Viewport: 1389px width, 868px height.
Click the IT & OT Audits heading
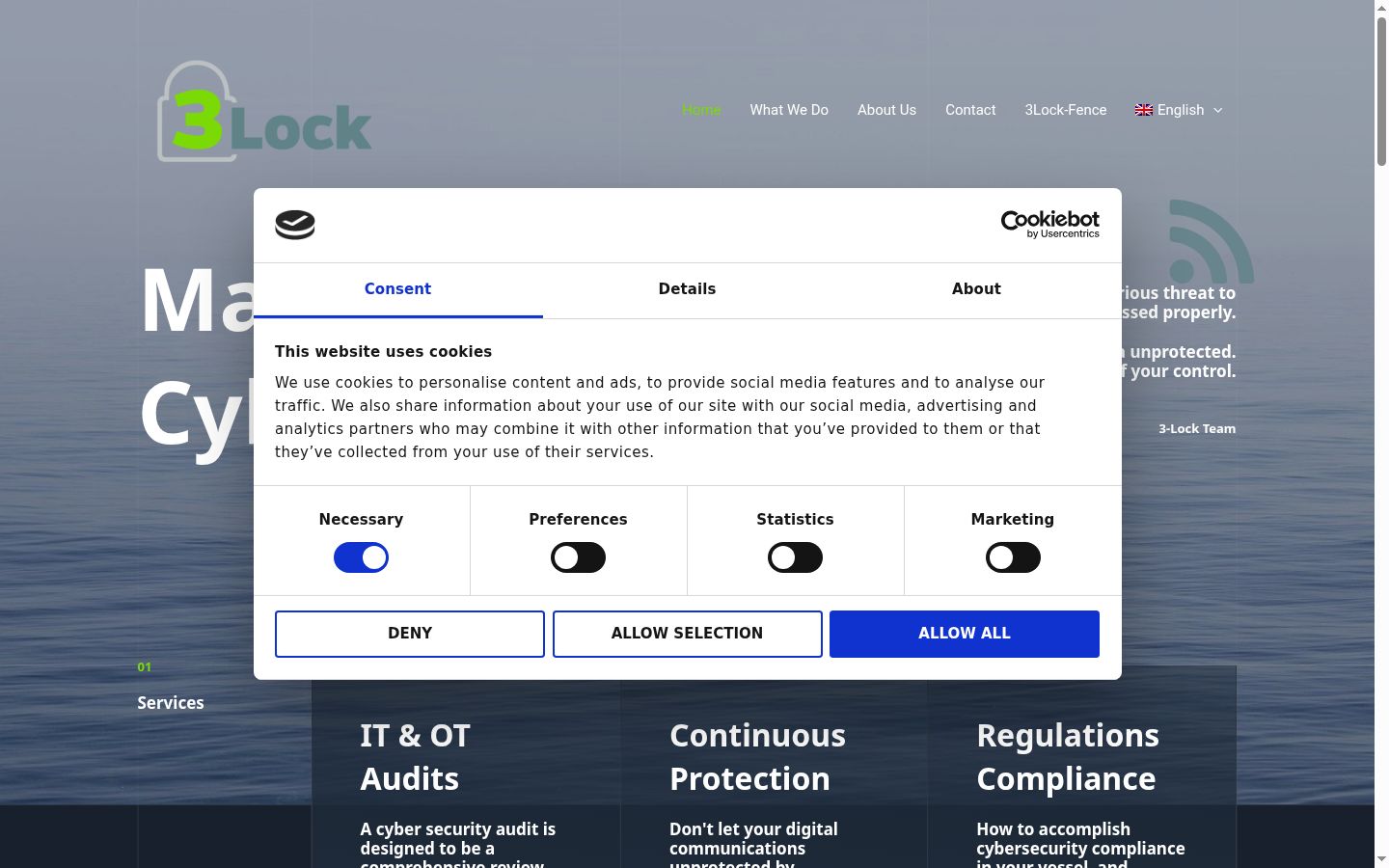(415, 757)
